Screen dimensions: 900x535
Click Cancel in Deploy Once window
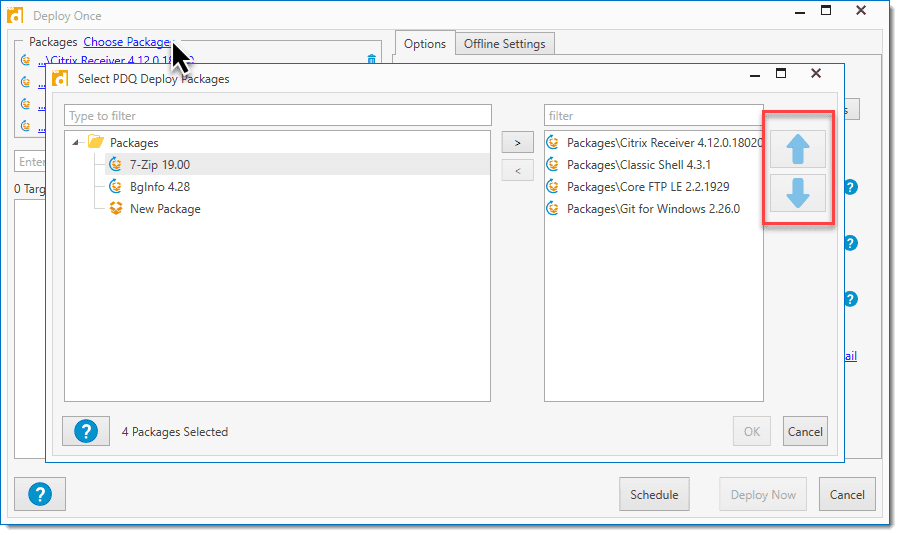click(847, 494)
